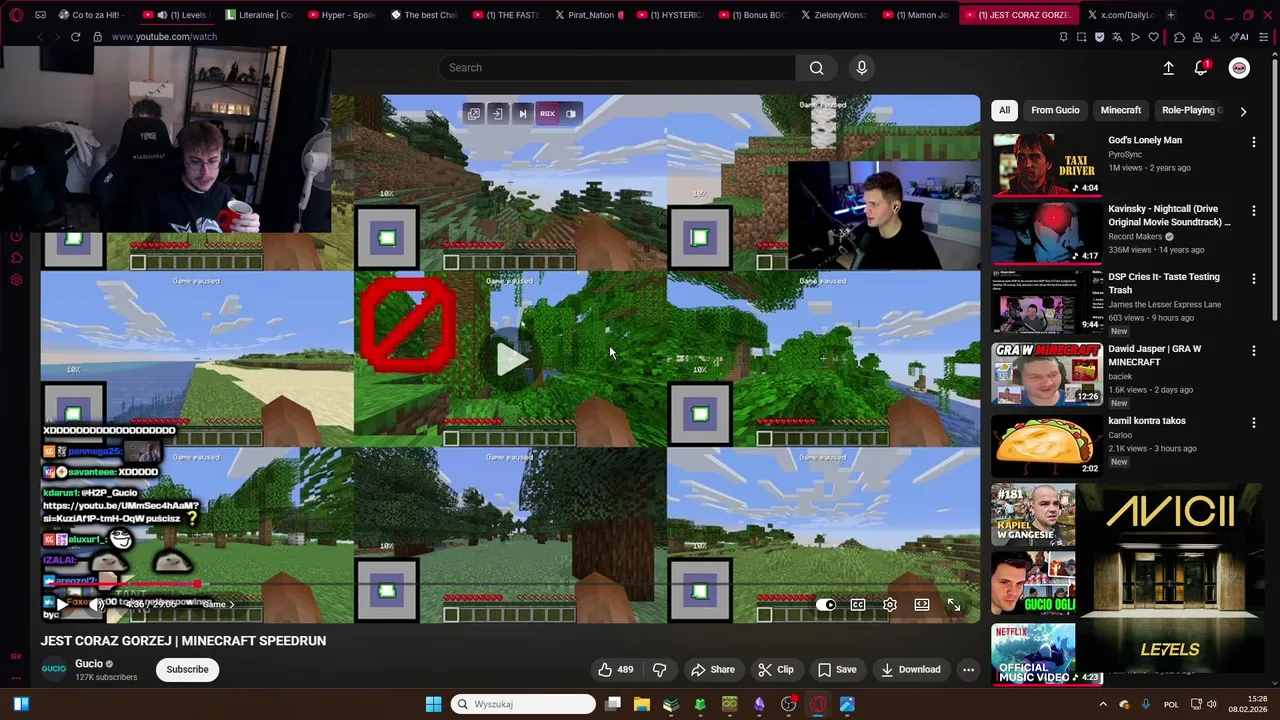Subscribe to Gucio channel
Screen dimensions: 1280x720
tap(187, 670)
